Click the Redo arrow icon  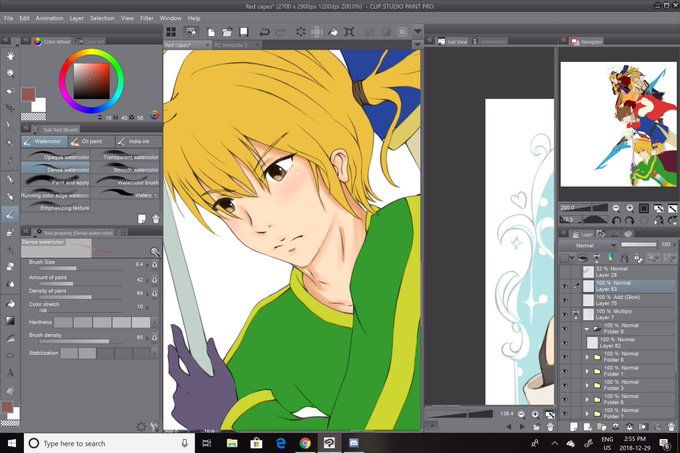pos(281,32)
